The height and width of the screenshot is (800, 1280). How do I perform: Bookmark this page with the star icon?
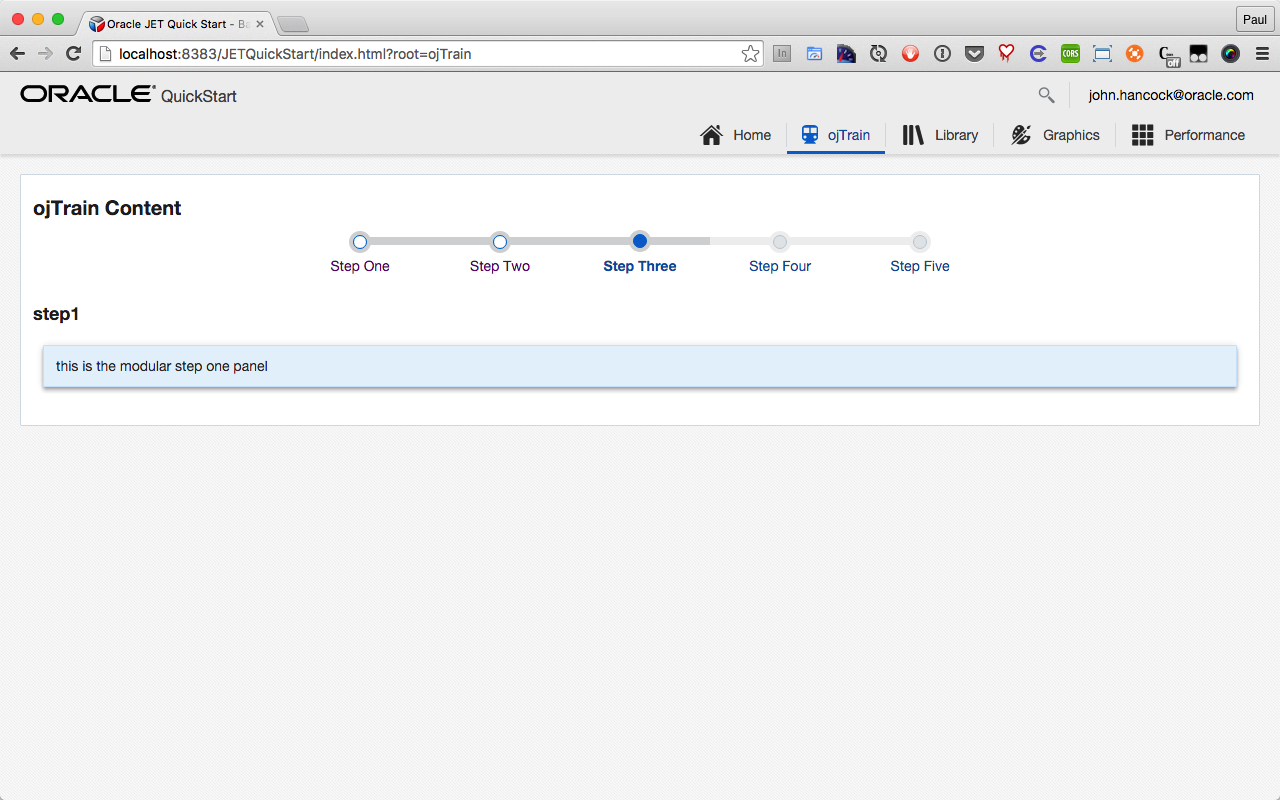click(x=750, y=54)
